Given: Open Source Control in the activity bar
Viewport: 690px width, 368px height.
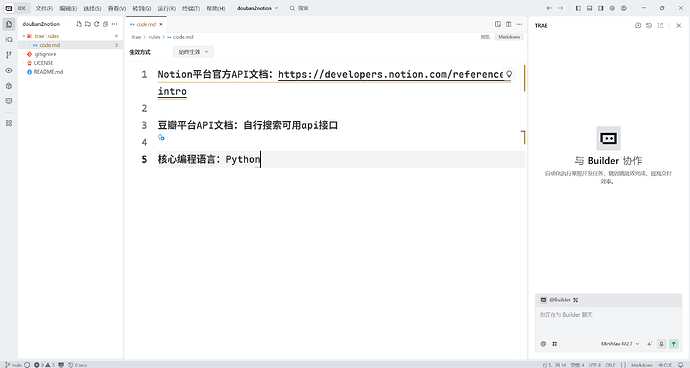Looking at the screenshot, I should pos(9,55).
